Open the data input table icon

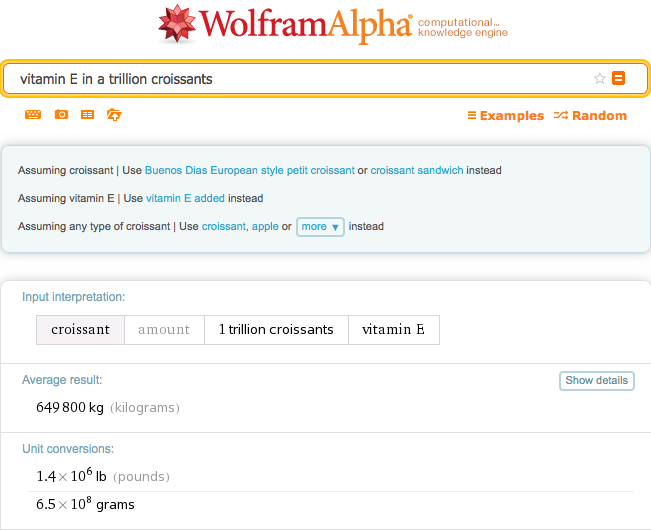[x=87, y=115]
